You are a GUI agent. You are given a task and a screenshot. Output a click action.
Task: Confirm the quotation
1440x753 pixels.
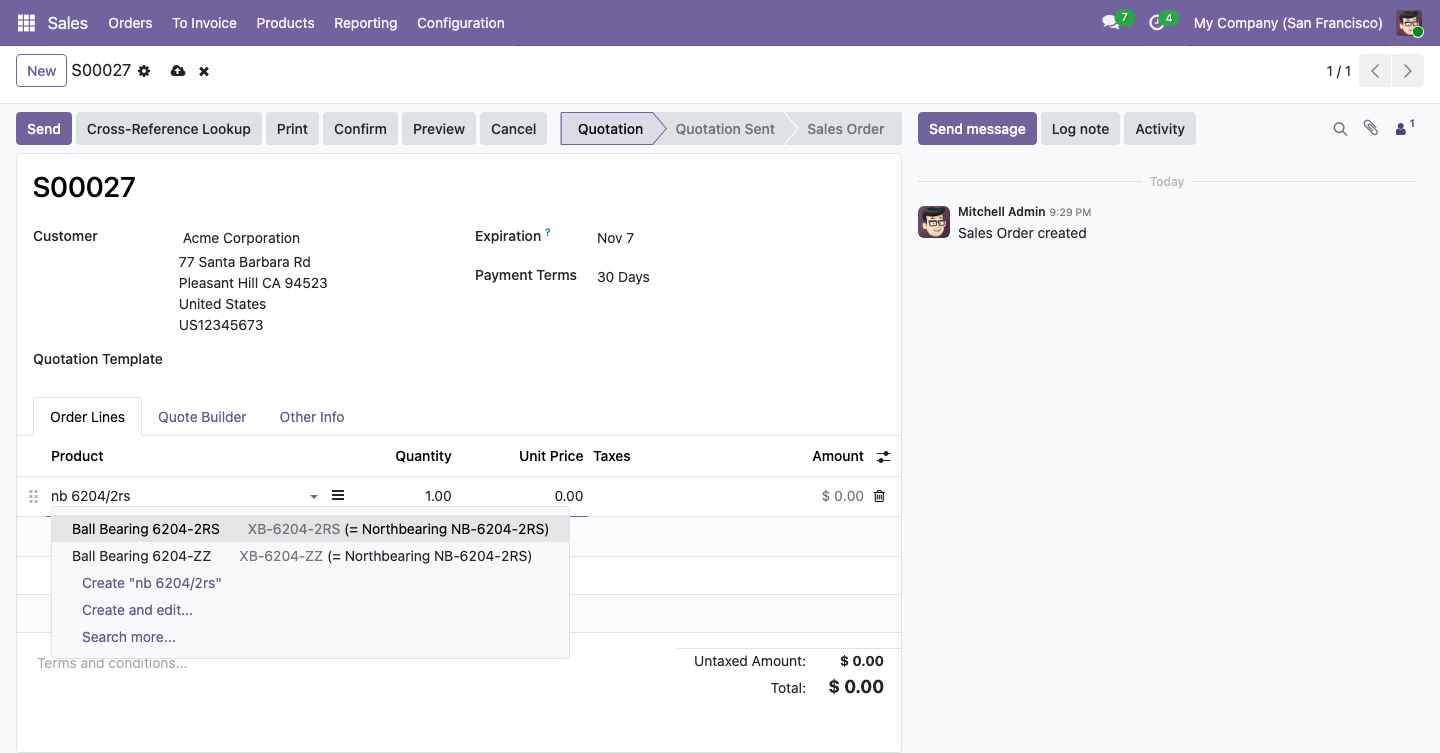pyautogui.click(x=360, y=129)
